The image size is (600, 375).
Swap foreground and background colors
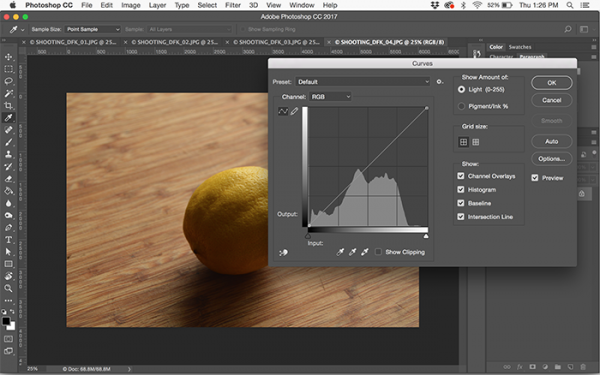(12, 312)
